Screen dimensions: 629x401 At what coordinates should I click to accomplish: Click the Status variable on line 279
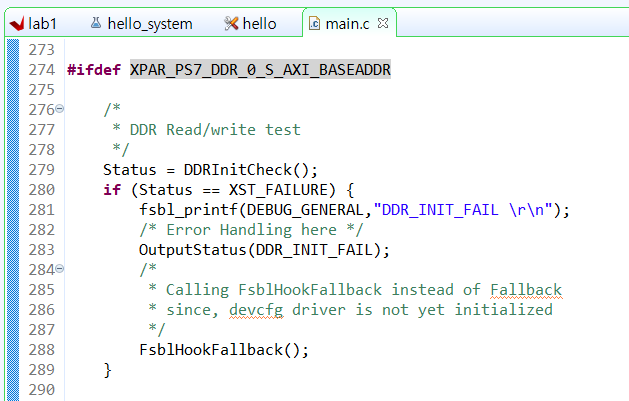click(130, 170)
